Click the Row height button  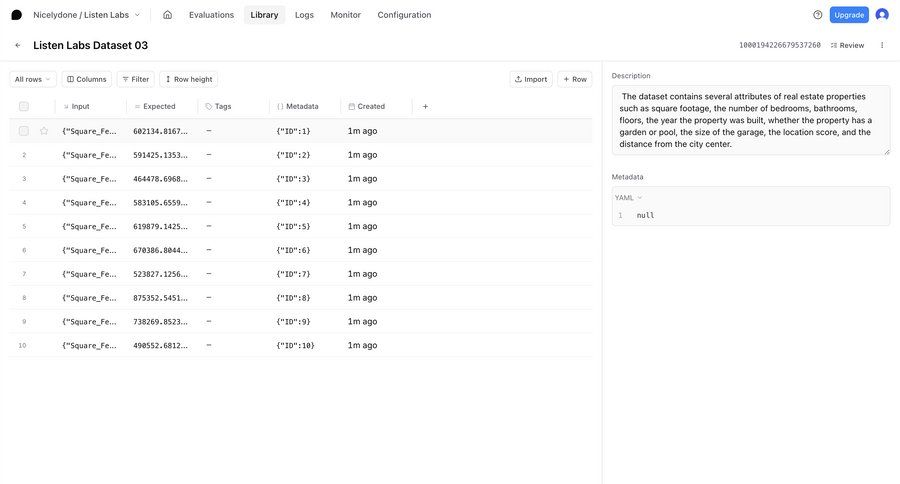[189, 79]
